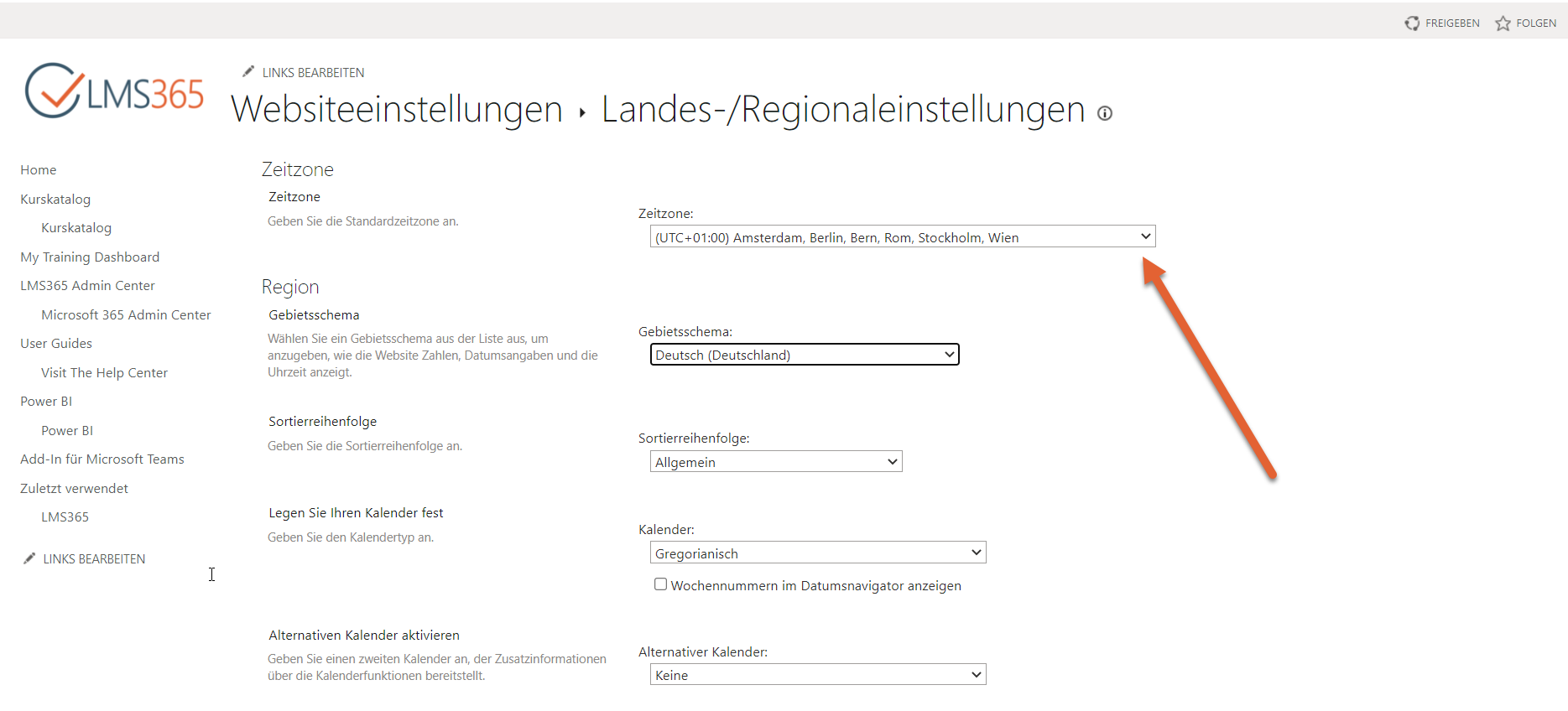
Task: Expand the Gebietsschema dropdown
Action: 804,355
